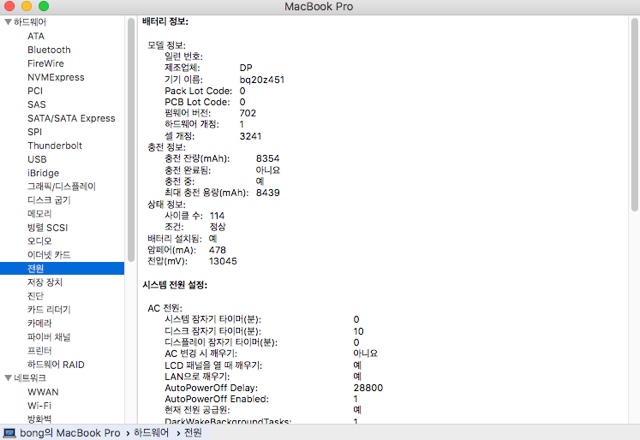This screenshot has height=440, width=640.
Task: Select NVMExpress in the sidebar
Action: pos(56,77)
